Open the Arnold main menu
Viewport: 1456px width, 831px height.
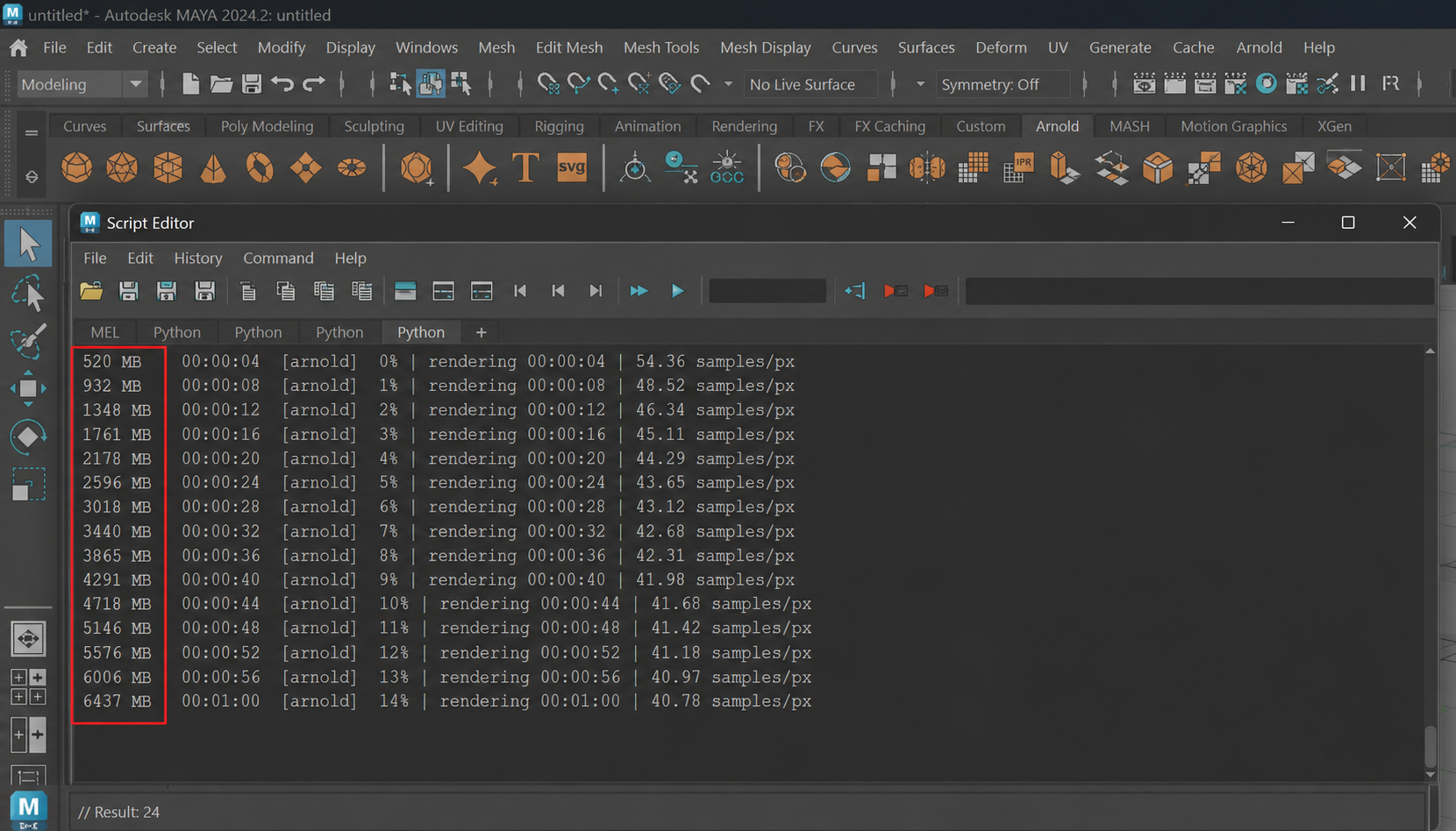pyautogui.click(x=1259, y=47)
